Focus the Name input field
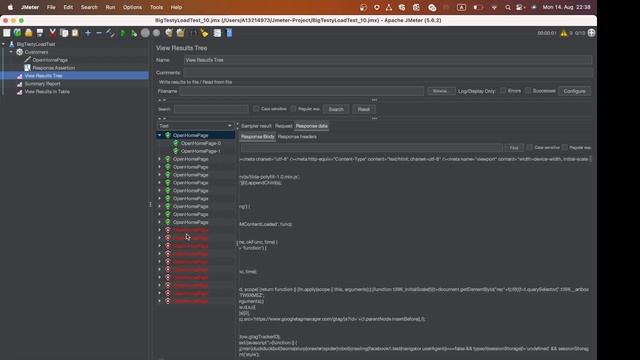The height and width of the screenshot is (360, 640). (x=388, y=60)
